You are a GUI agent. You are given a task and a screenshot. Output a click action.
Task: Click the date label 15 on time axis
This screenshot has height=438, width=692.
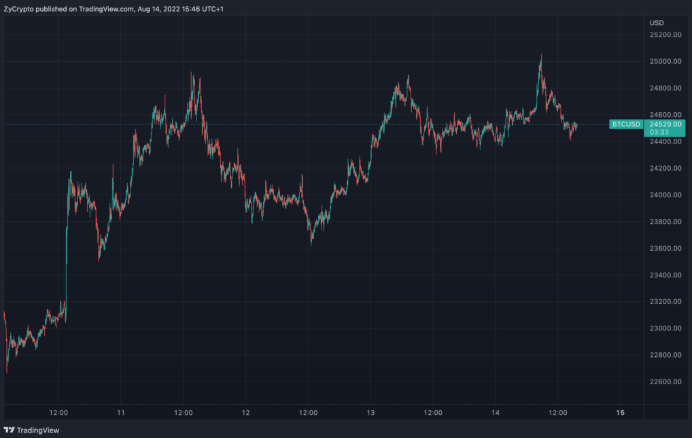coord(620,413)
